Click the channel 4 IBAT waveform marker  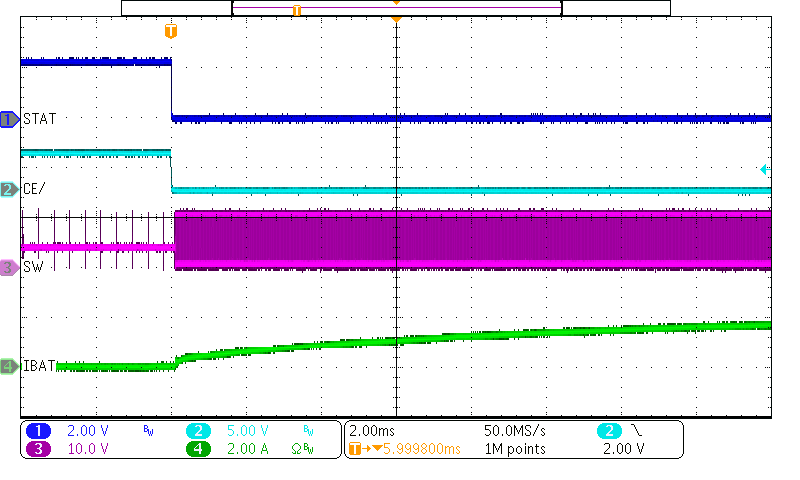pyautogui.click(x=9, y=366)
